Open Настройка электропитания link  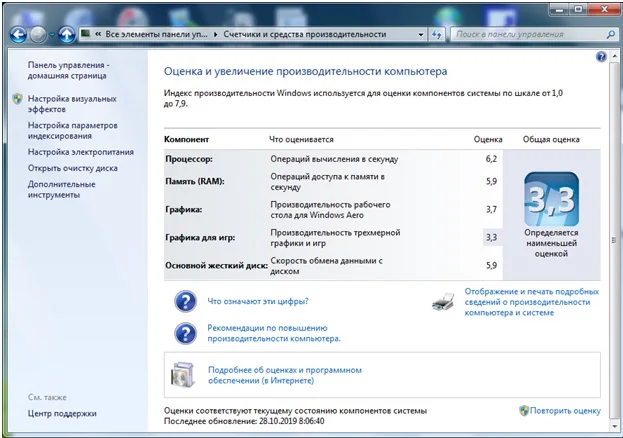click(x=81, y=152)
